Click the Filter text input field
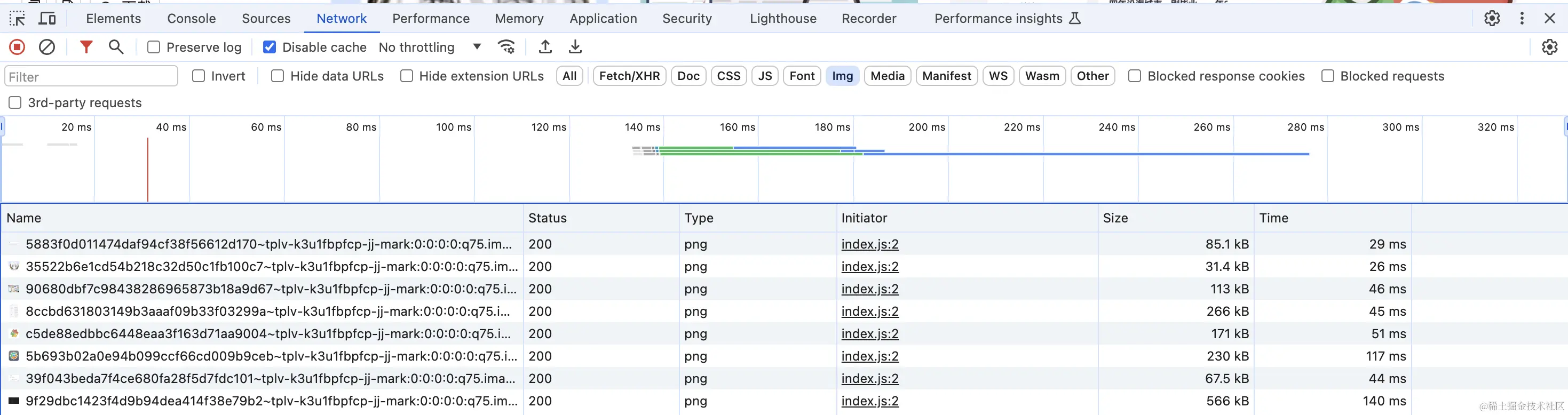 click(x=91, y=77)
